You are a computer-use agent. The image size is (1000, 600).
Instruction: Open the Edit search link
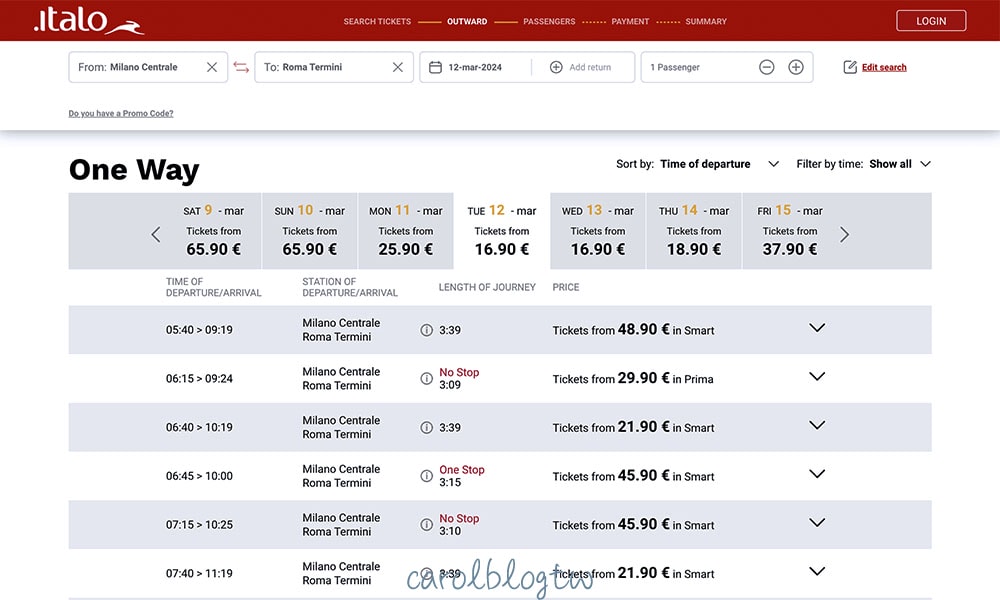(x=884, y=67)
